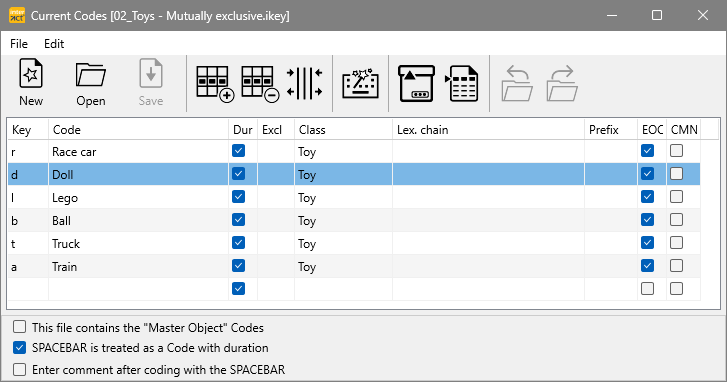Enable comment after coding with SPACEBAR
Viewport: 727px width, 382px height.
[19, 369]
